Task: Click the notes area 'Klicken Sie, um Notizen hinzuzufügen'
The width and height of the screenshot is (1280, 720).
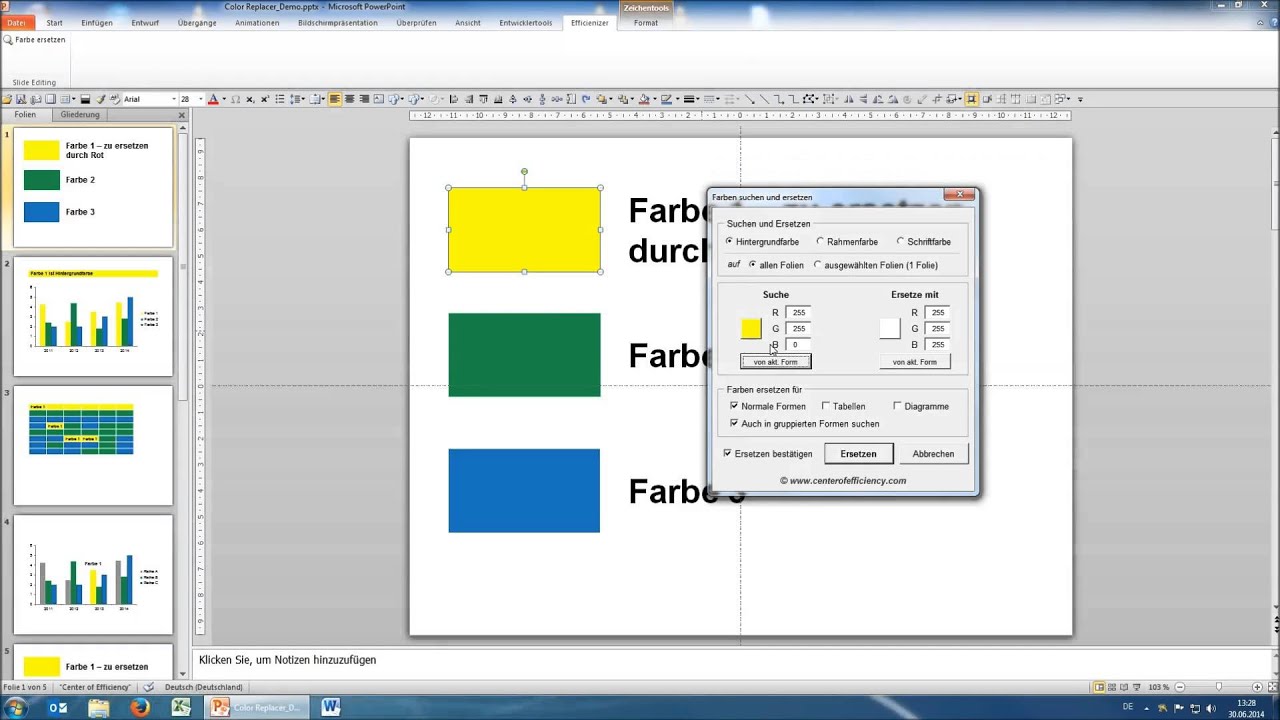Action: (288, 660)
